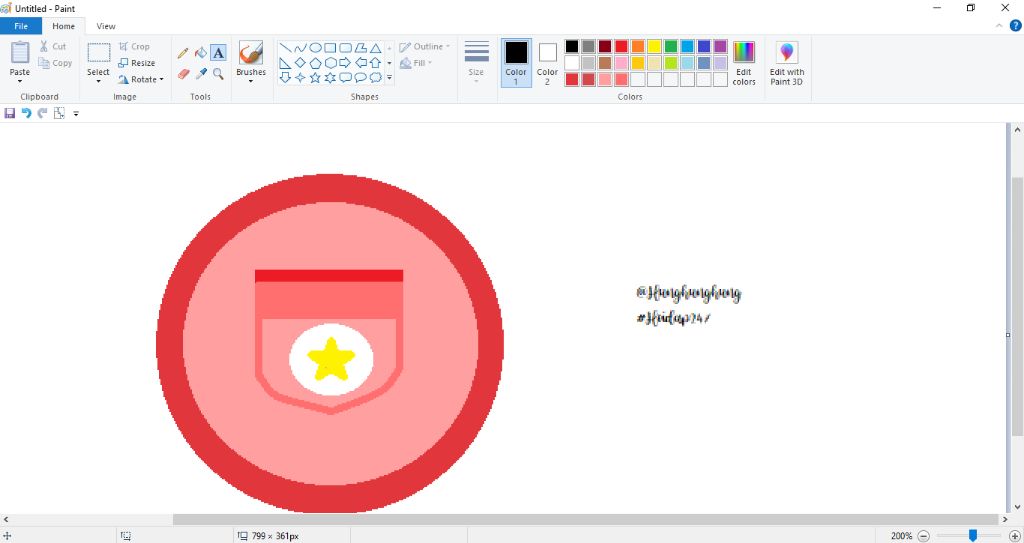Image resolution: width=1024 pixels, height=543 pixels.
Task: Choose the Rounded rectangular callout shape
Action: click(345, 78)
